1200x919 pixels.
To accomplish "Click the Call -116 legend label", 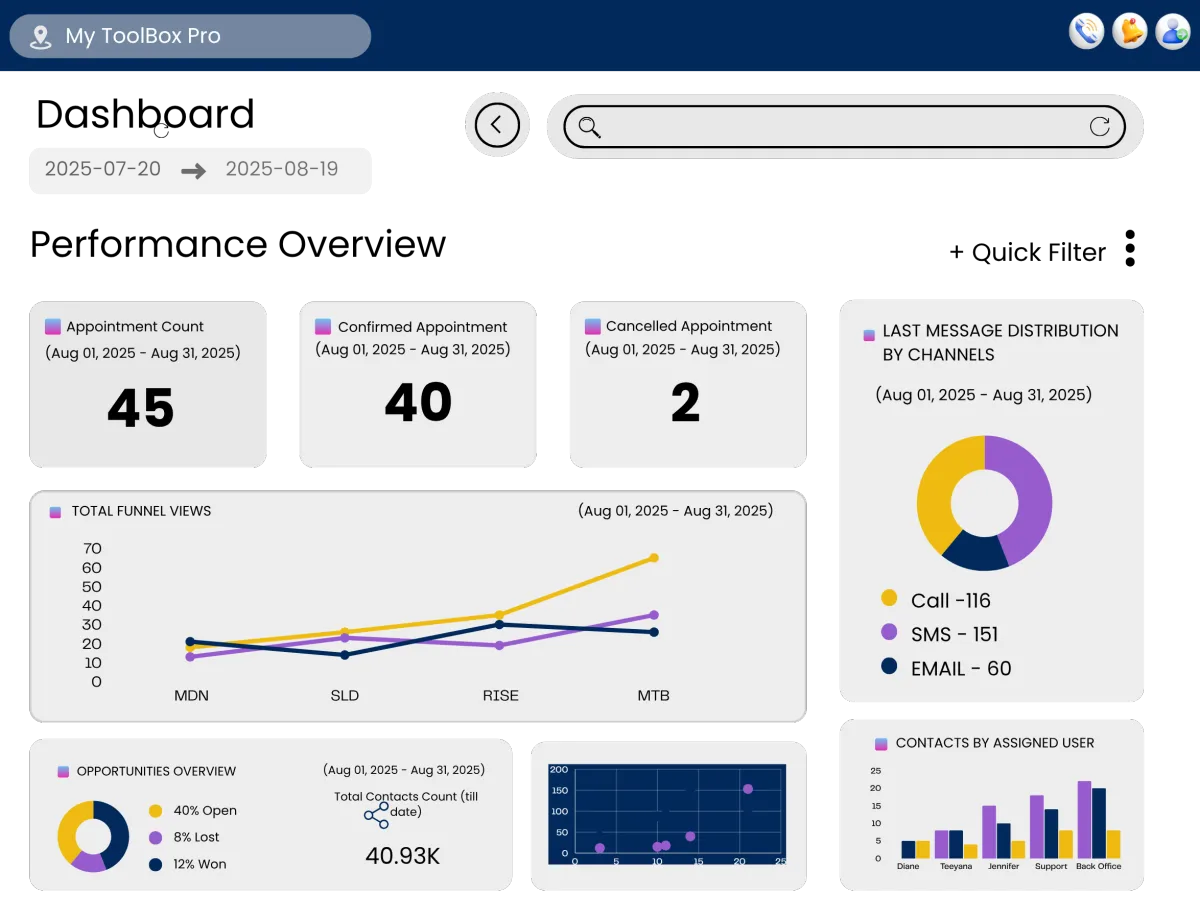I will point(951,600).
